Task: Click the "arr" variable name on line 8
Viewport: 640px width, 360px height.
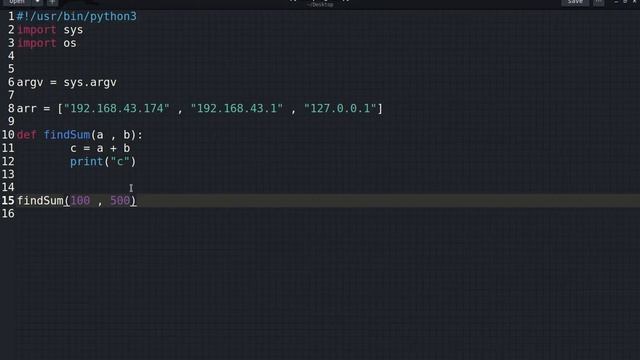Action: click(x=27, y=109)
